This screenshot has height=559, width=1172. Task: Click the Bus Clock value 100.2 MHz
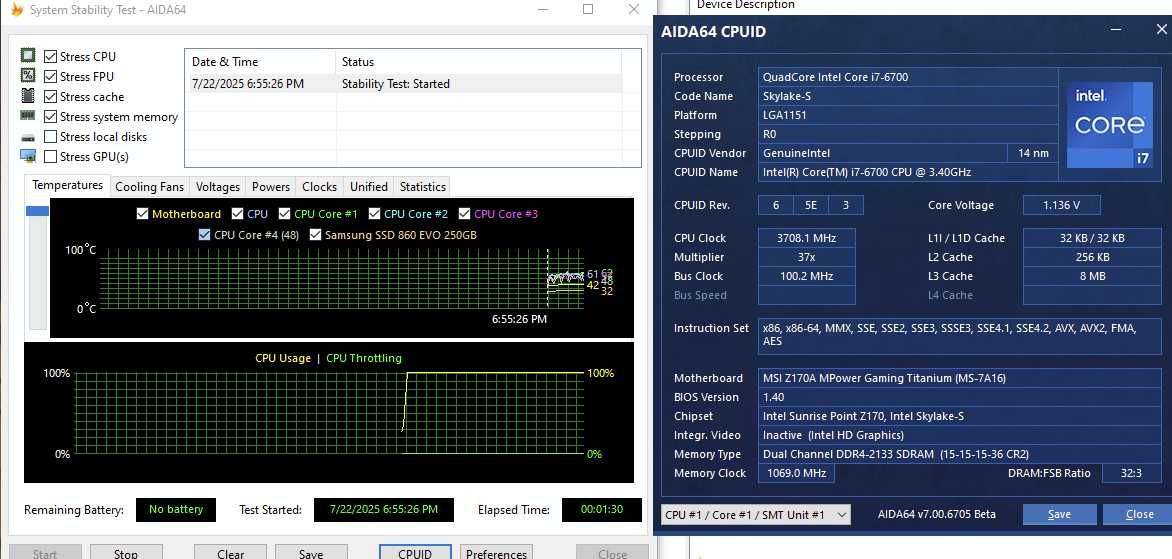[806, 277]
